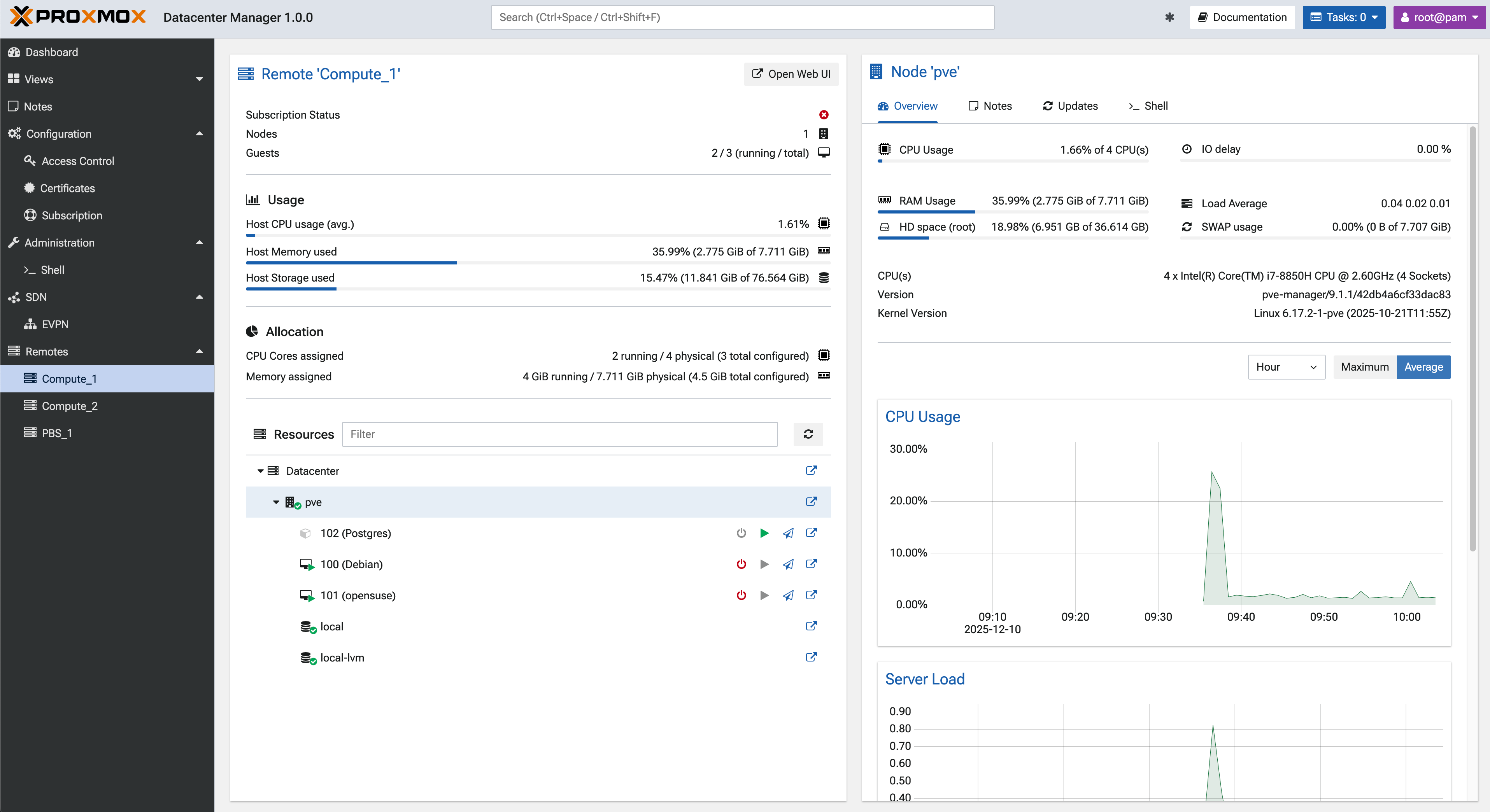Click the Open Web UI button
This screenshot has height=812, width=1490.
(x=791, y=74)
